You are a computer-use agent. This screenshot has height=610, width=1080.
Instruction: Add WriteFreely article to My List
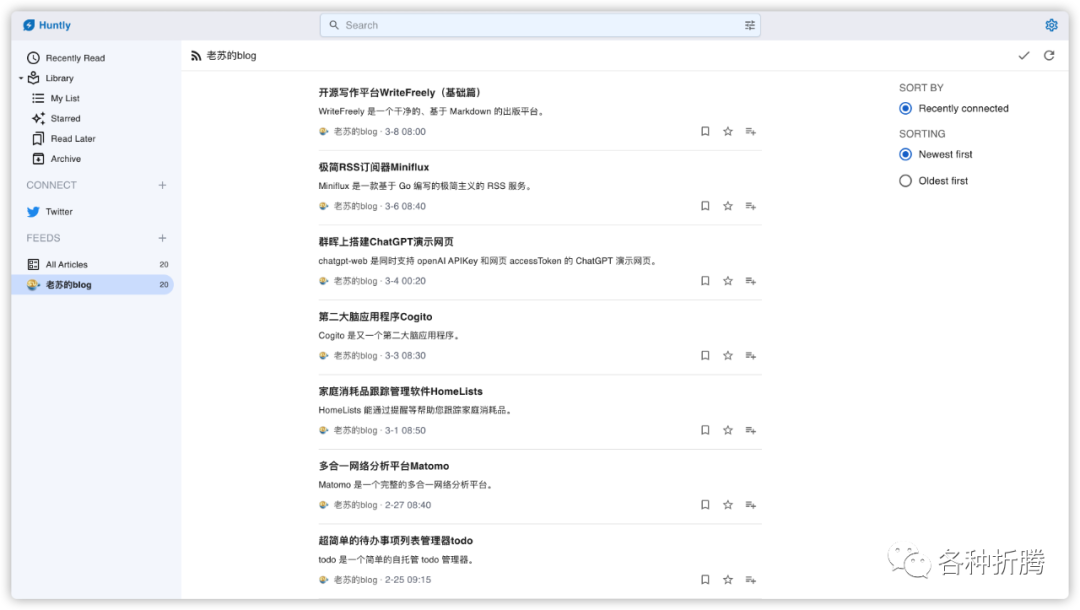point(750,132)
